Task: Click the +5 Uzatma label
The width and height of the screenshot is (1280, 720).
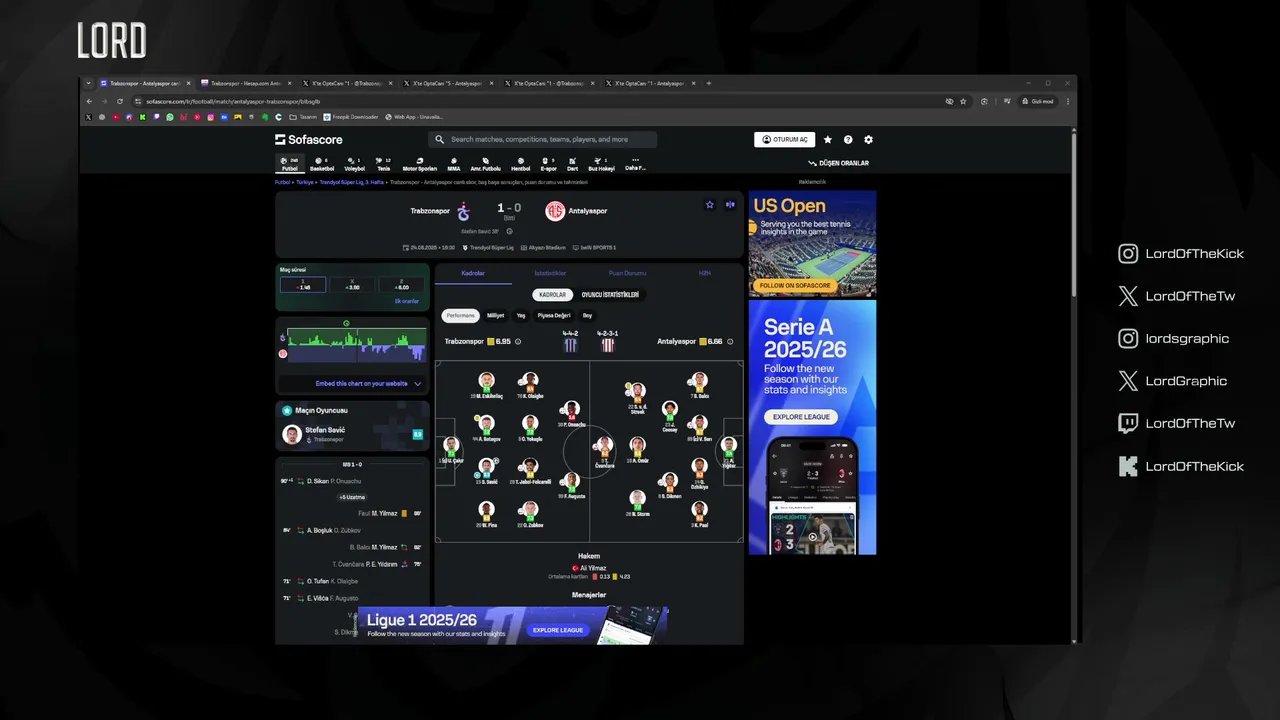Action: 352,497
